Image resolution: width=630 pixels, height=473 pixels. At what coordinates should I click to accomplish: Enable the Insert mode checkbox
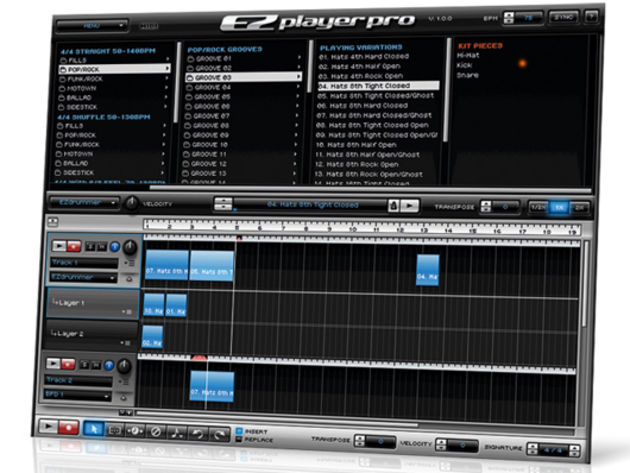click(239, 431)
